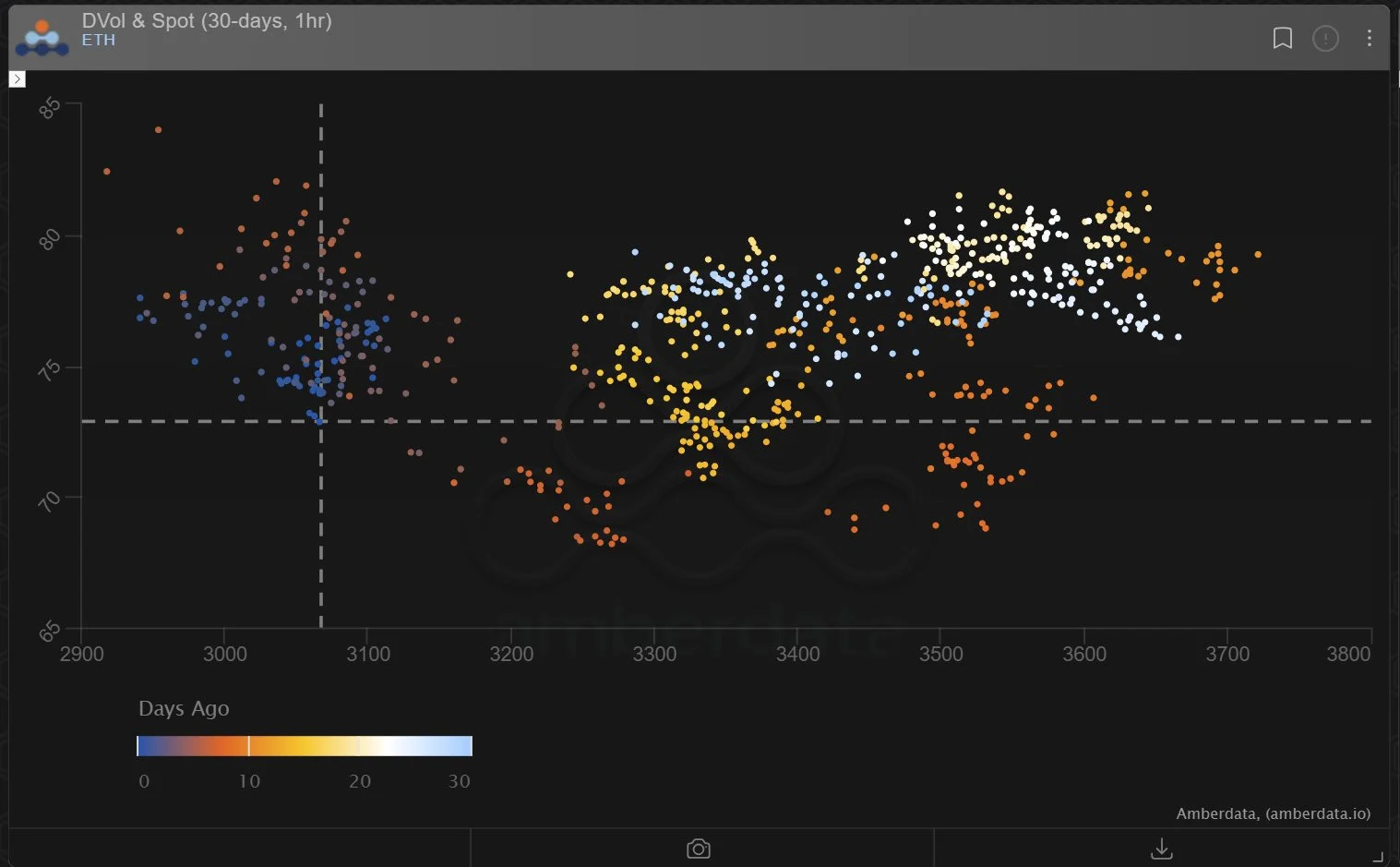The image size is (1400, 867).
Task: Click the x-axis label 3400
Action: [x=797, y=654]
